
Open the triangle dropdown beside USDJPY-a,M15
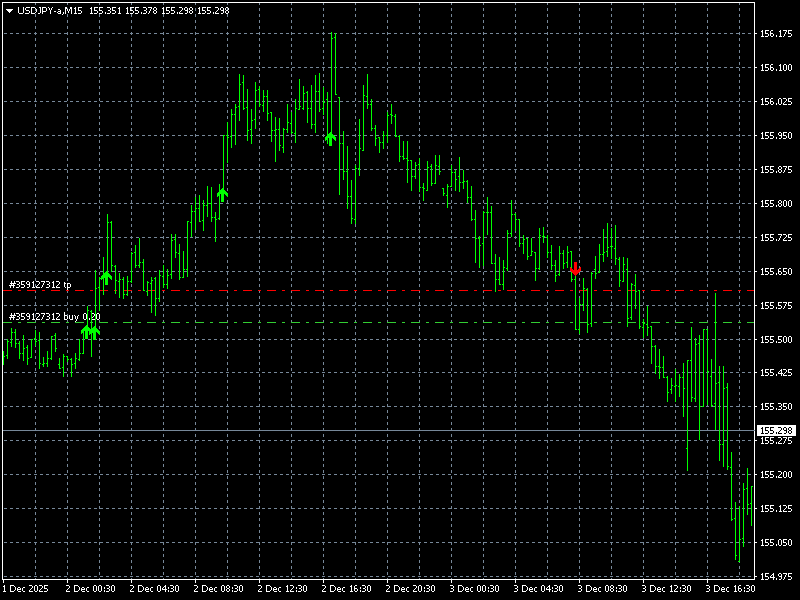9,10
